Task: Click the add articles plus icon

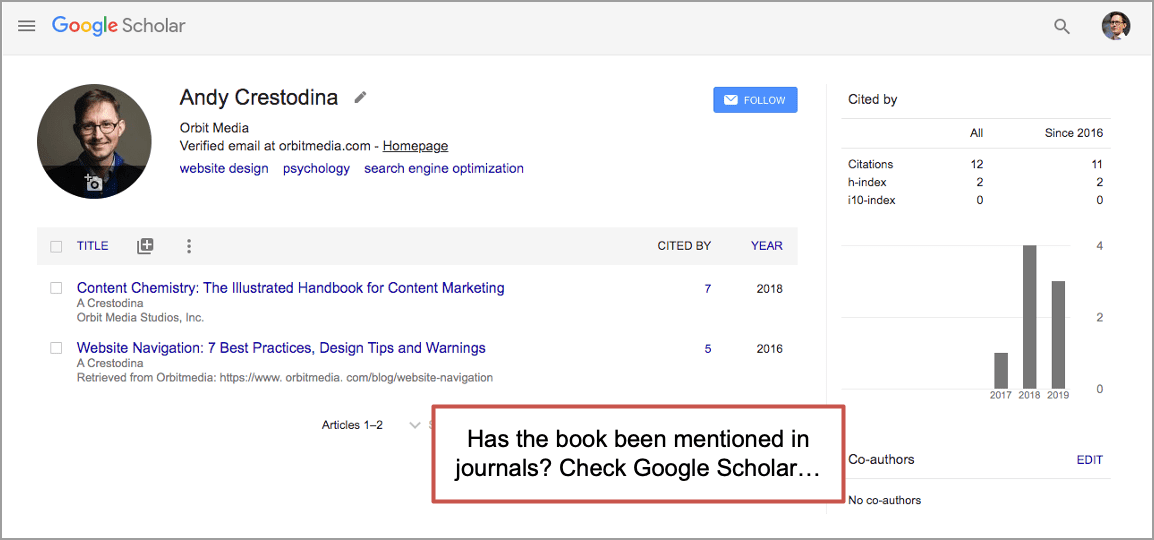Action: (x=145, y=246)
